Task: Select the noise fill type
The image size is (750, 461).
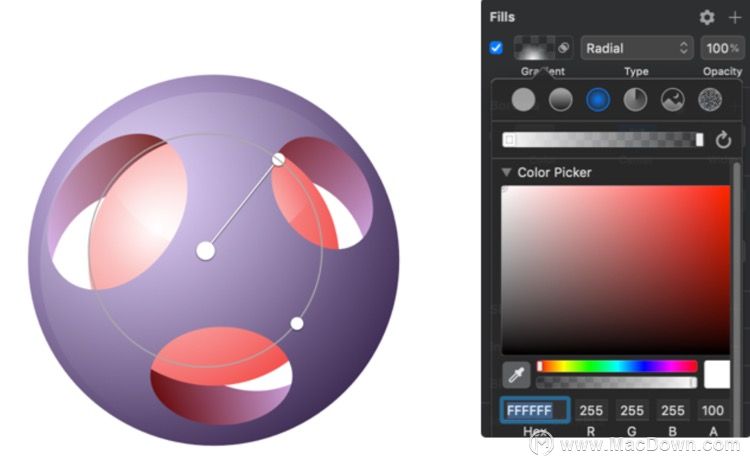Action: [x=710, y=100]
